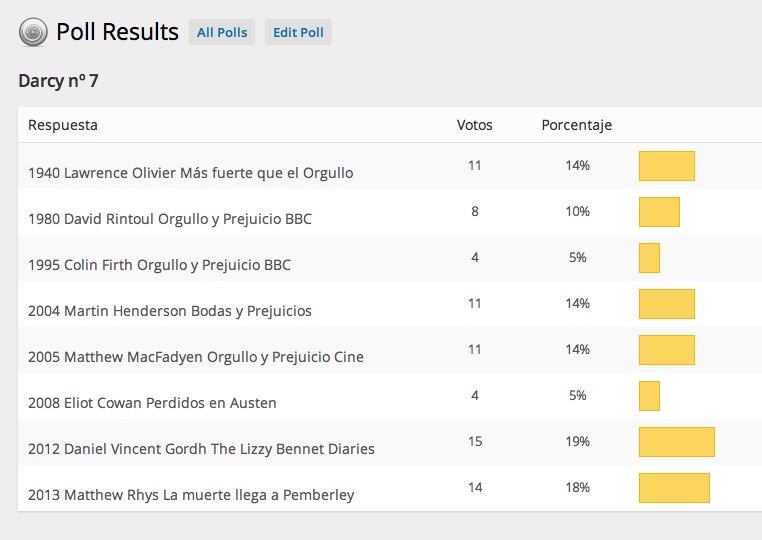Click the vote count 15
Screen dimensions: 762x540
tap(474, 441)
